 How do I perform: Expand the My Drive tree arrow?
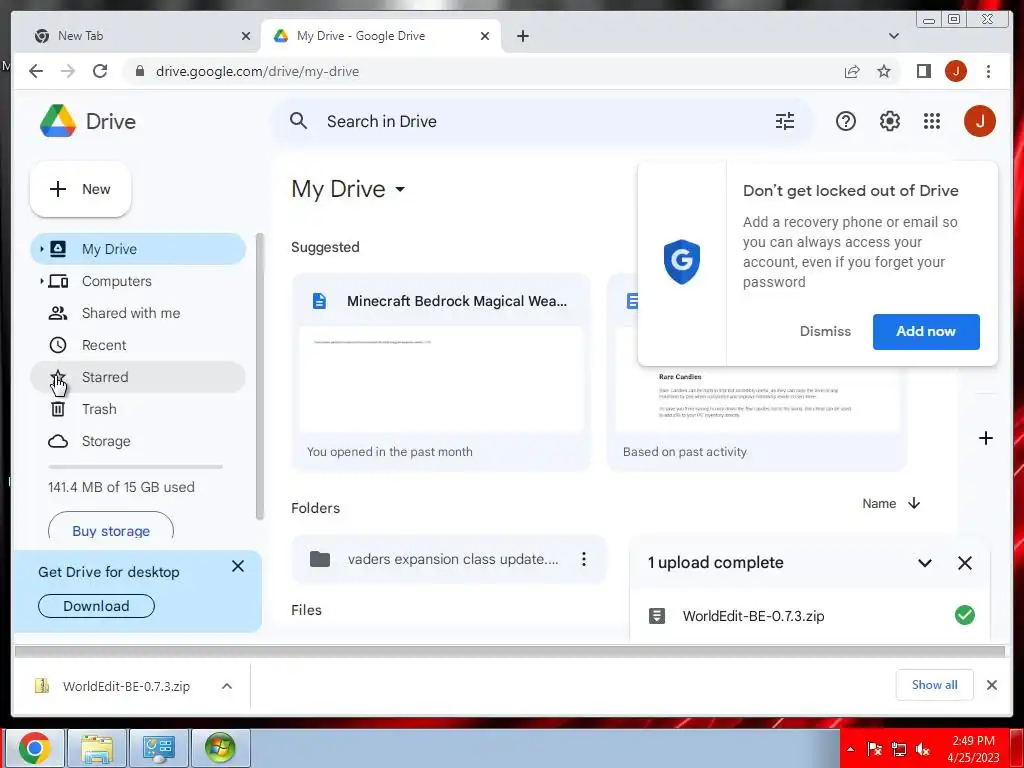(x=41, y=249)
